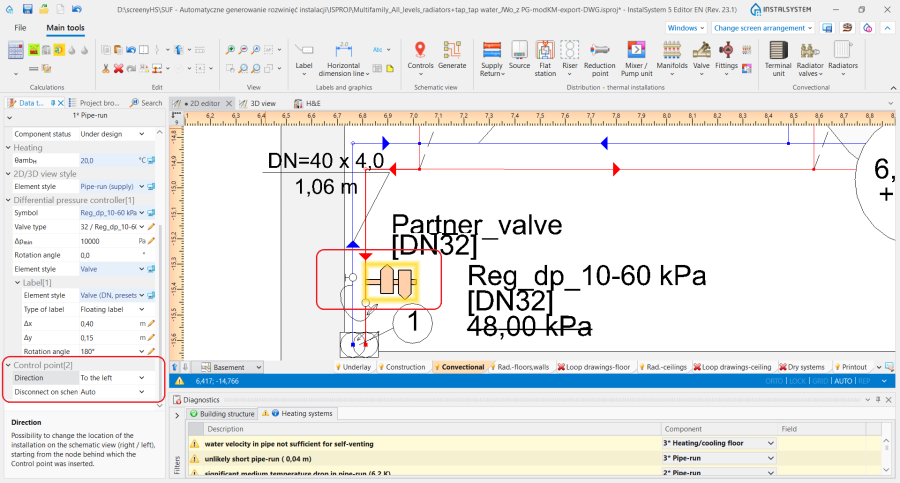Image resolution: width=900 pixels, height=483 pixels.
Task: Click the level-up arrow icon beside Basement
Action: (x=175, y=367)
